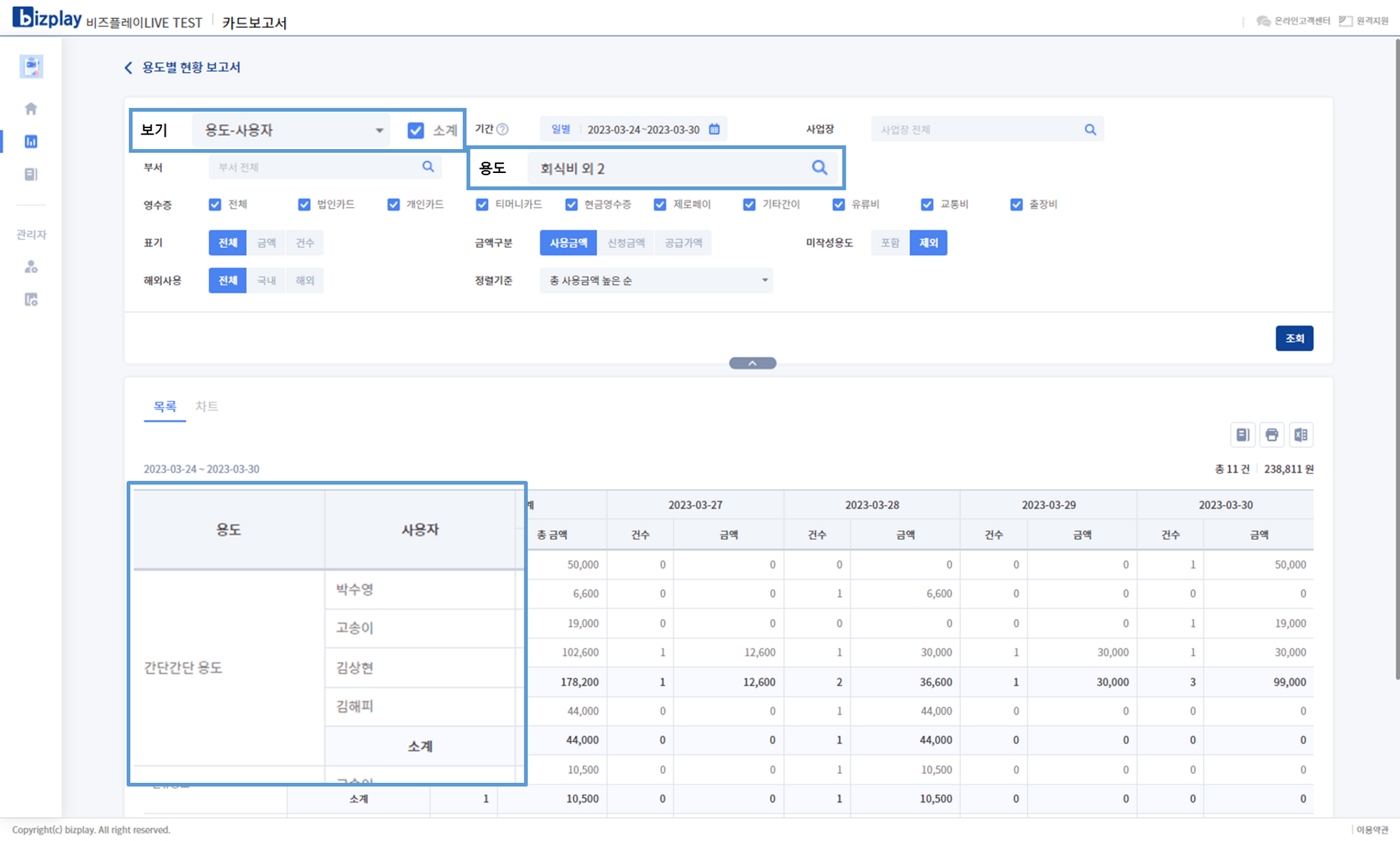Select 신청금액 for 금액구분

[x=626, y=243]
